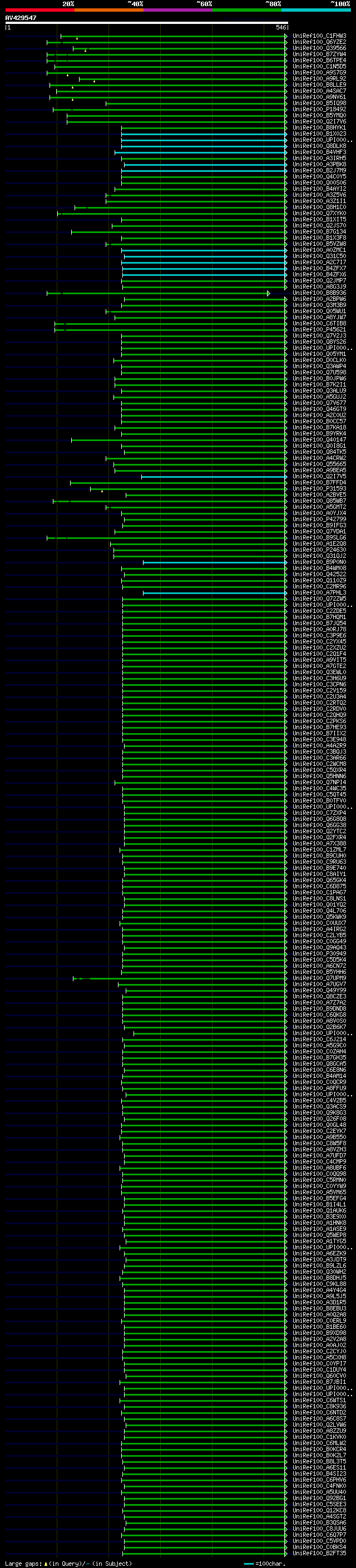
Task: Select hit UniRef100_C0BKS4
Action: (x=319, y=1547)
